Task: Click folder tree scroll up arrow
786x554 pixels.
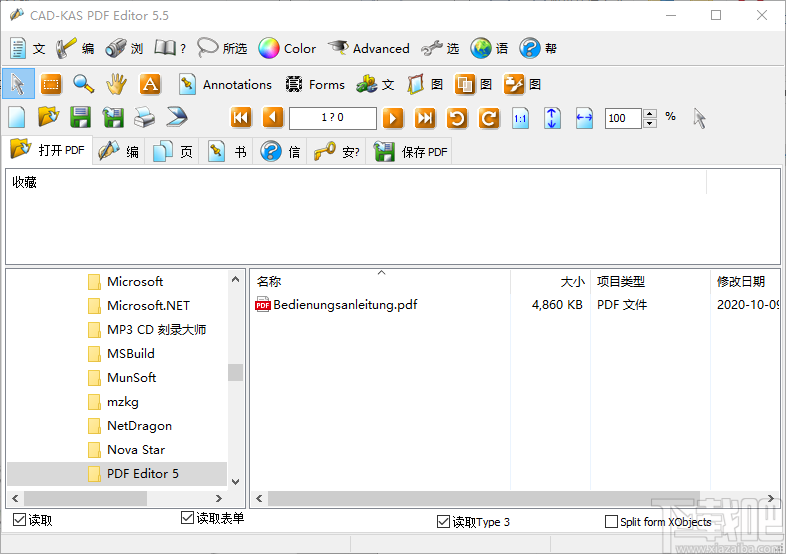Action: pyautogui.click(x=236, y=279)
